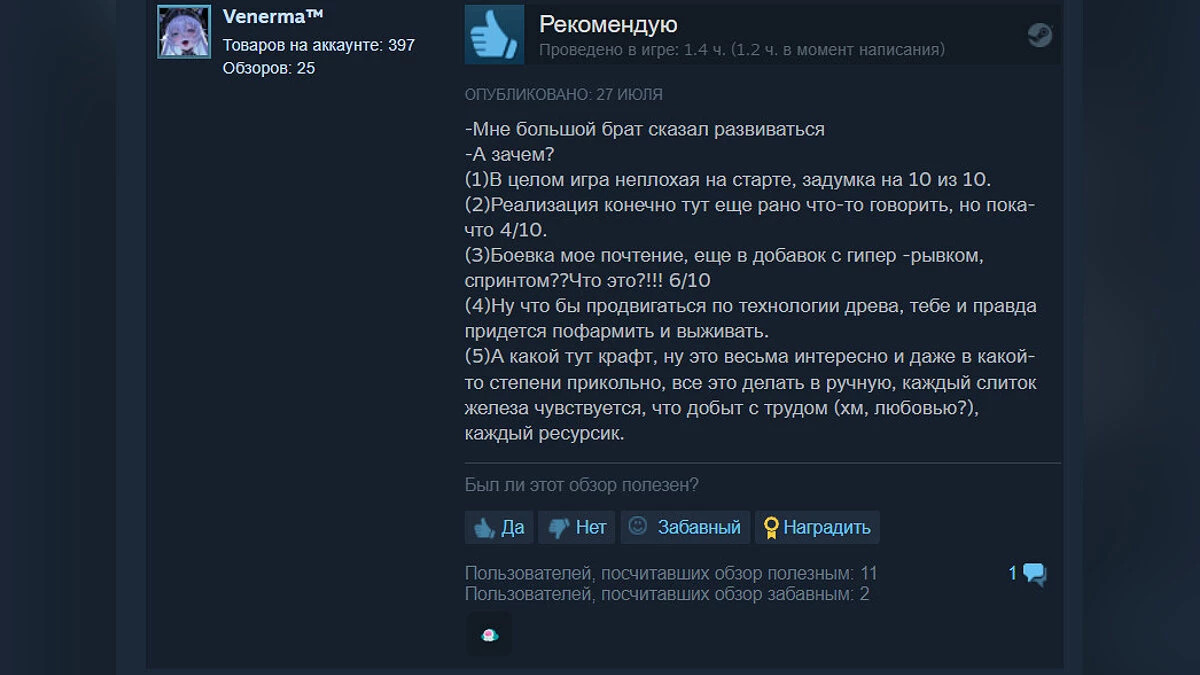Click the thumbs-up icon in the Да button
This screenshot has height=675, width=1200.
485,527
